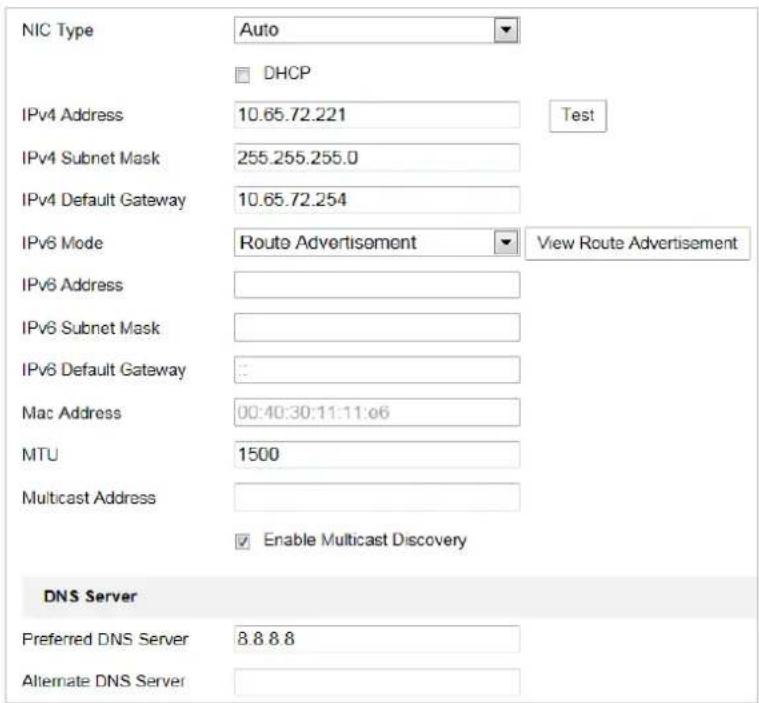Click the IPv6 Address label
The image size is (759, 703).
click(x=72, y=285)
